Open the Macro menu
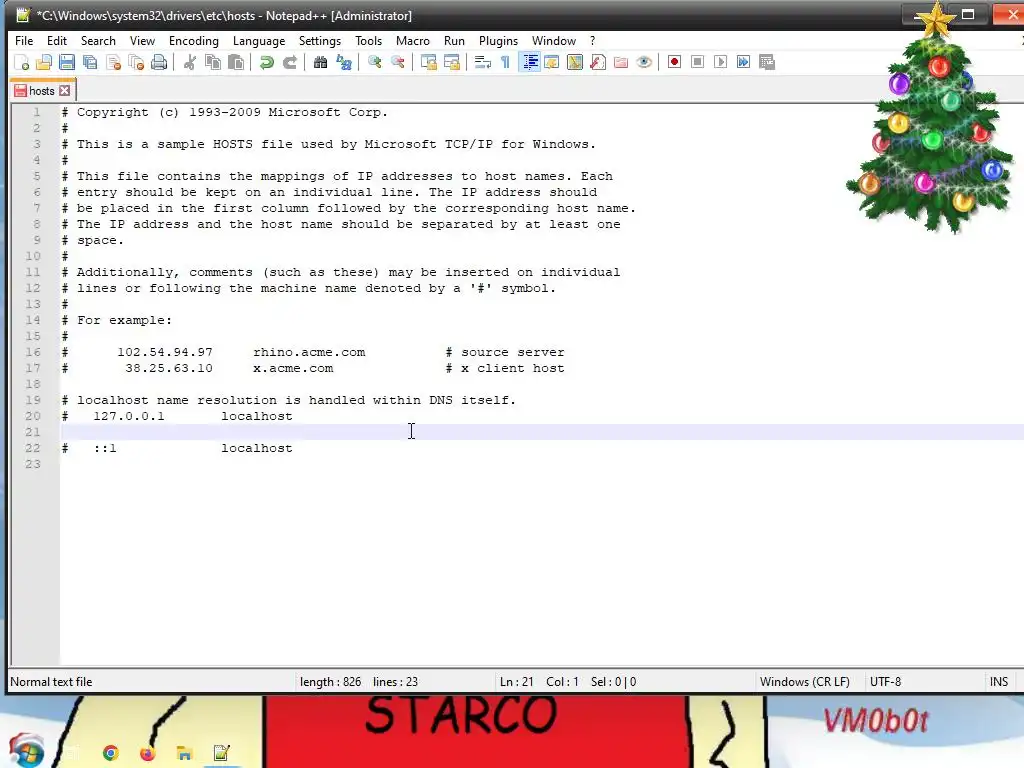The height and width of the screenshot is (768, 1024). [x=413, y=40]
